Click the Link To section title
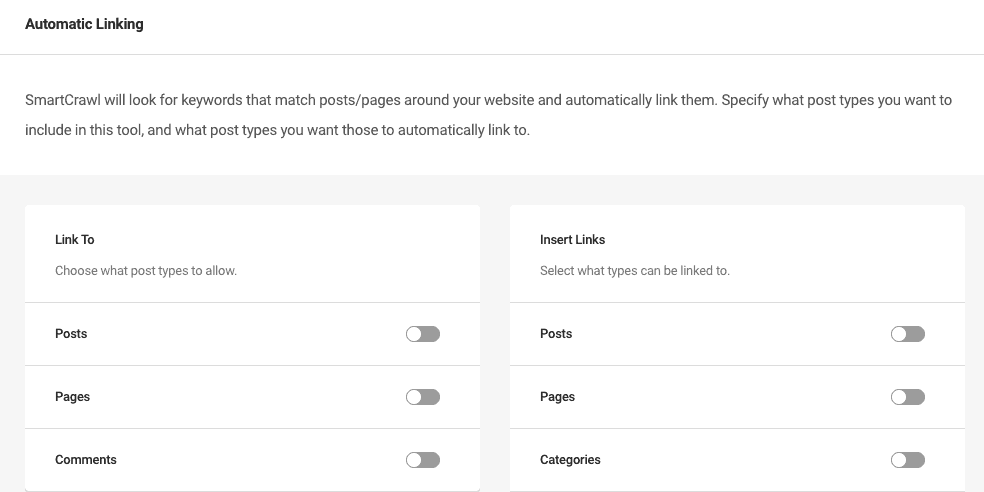 coord(75,240)
